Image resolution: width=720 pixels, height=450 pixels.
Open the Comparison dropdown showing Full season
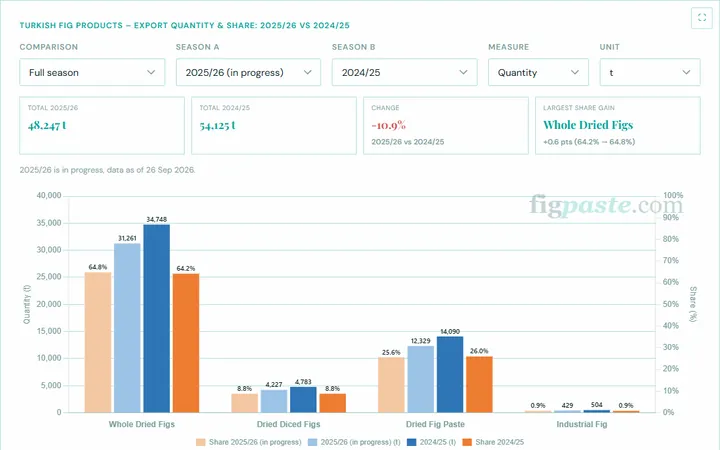click(92, 72)
